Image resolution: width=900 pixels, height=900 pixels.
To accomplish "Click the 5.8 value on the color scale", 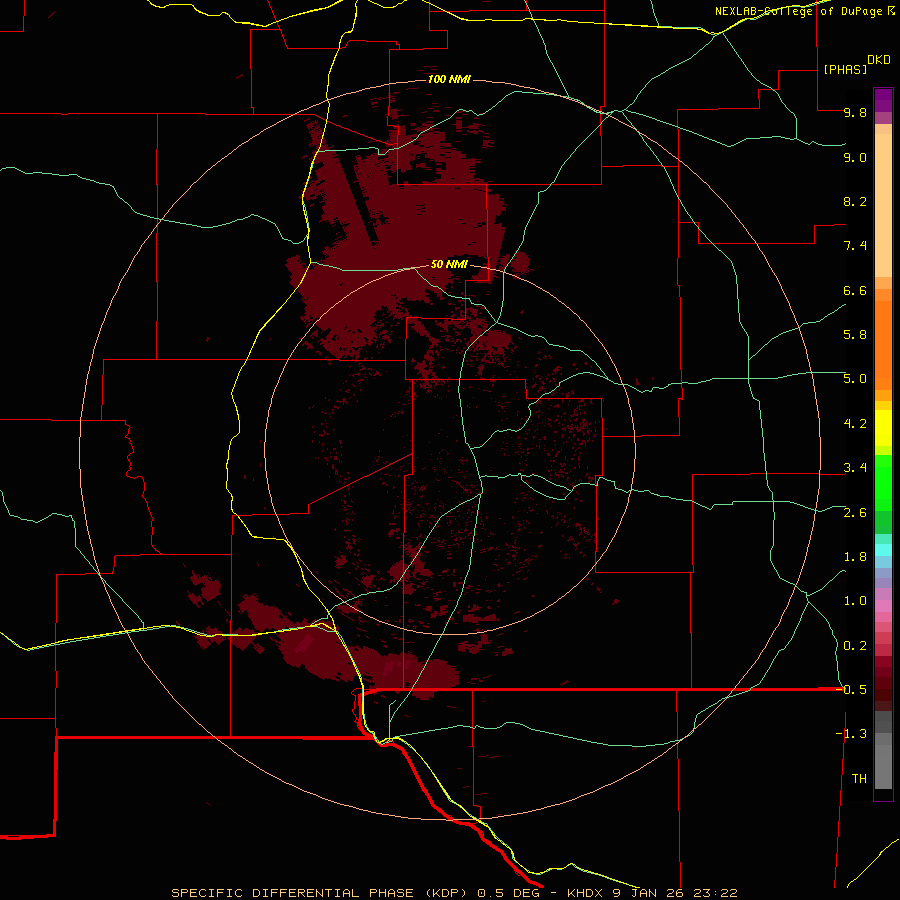I will (855, 335).
